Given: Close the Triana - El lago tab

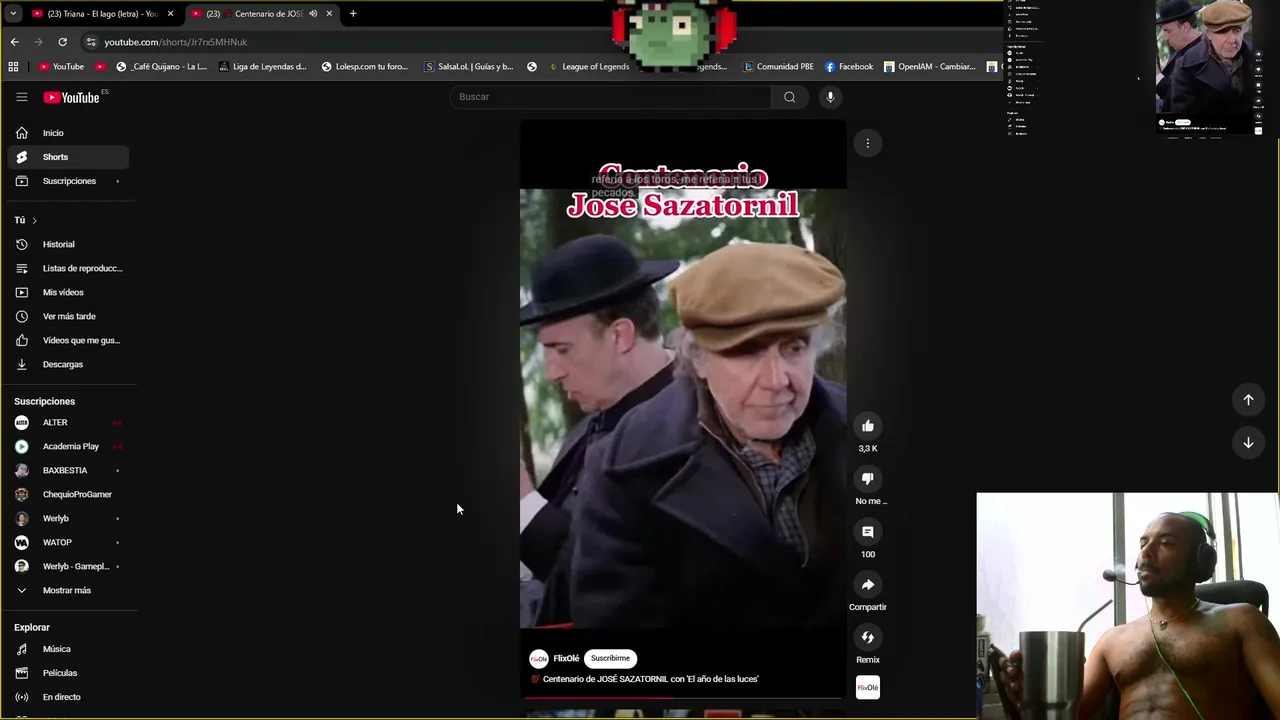Looking at the screenshot, I should [x=171, y=14].
